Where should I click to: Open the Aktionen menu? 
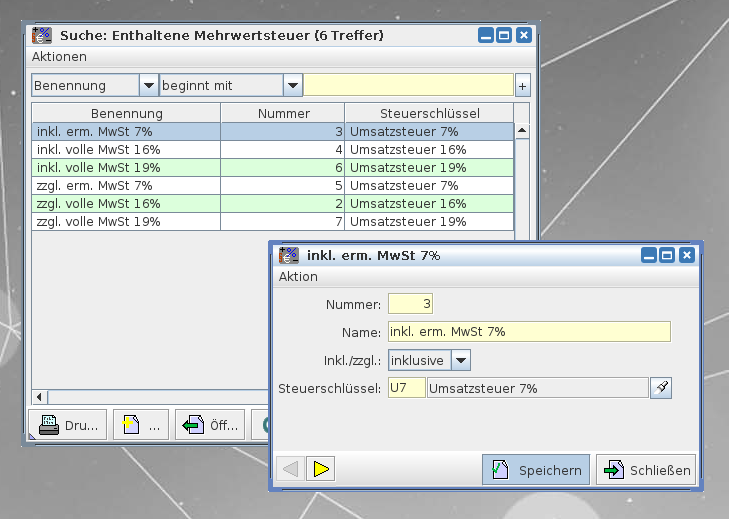(59, 57)
